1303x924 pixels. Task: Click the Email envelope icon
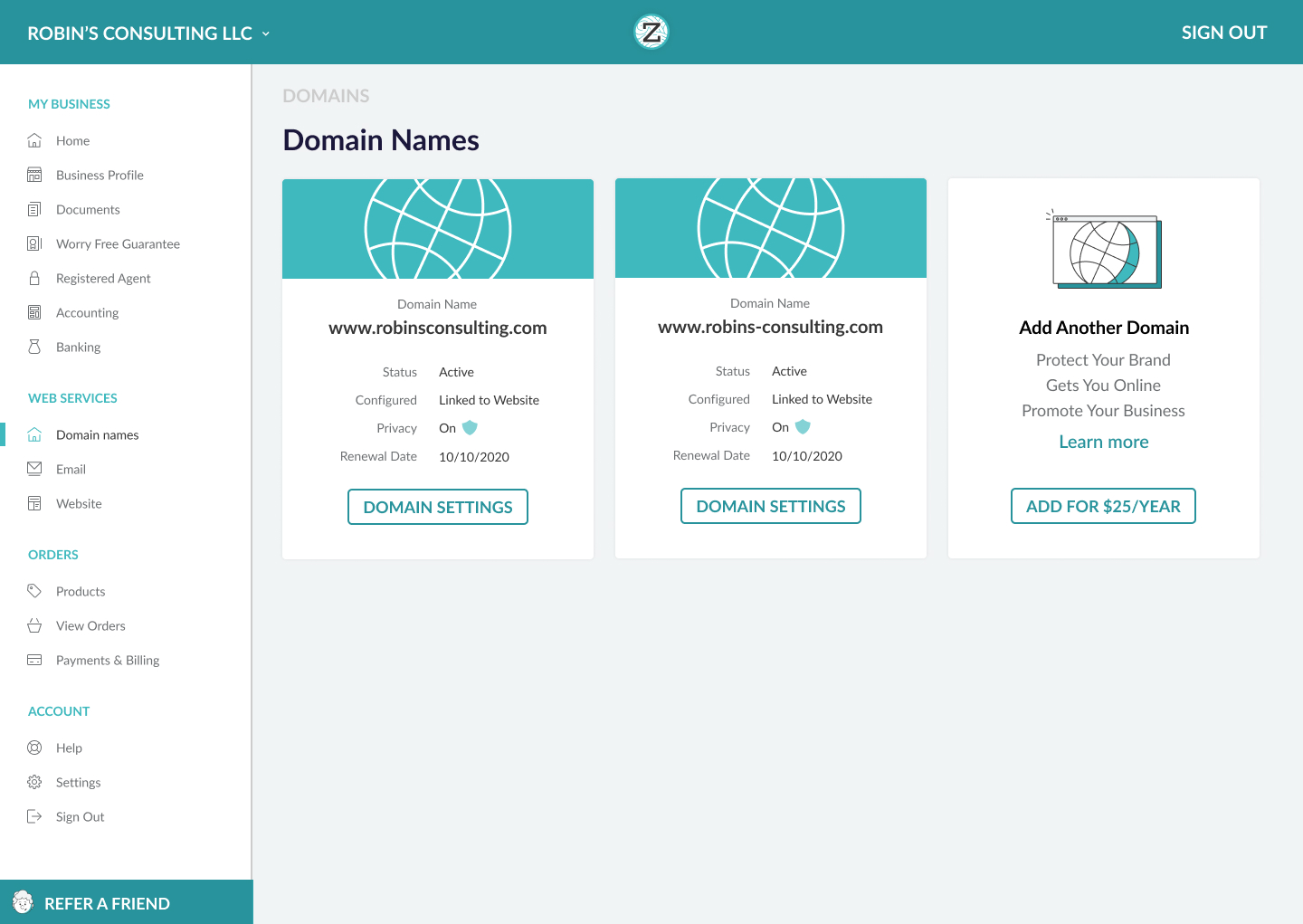(x=34, y=469)
